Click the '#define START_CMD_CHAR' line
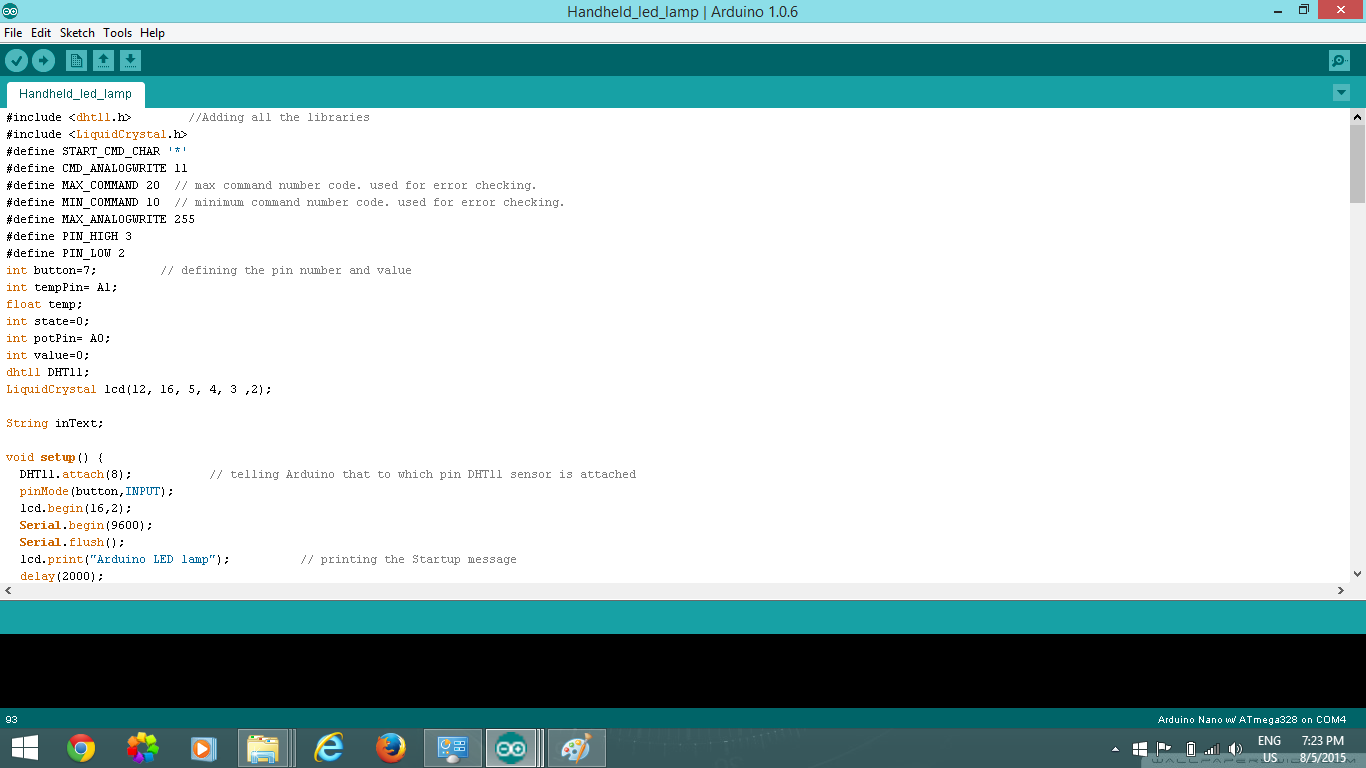This screenshot has height=768, width=1366. click(x=96, y=151)
